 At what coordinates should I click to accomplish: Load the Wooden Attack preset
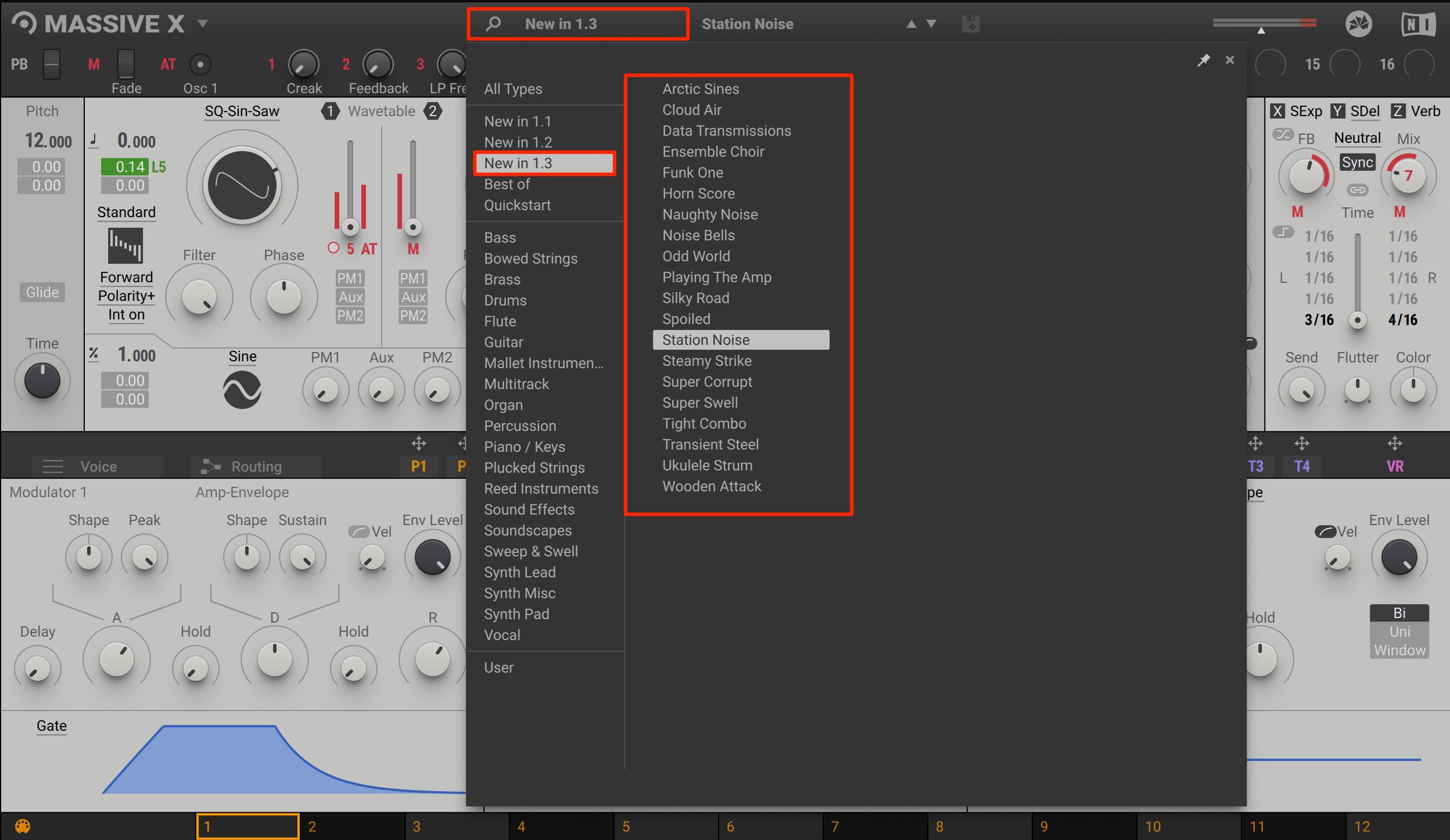[712, 486]
